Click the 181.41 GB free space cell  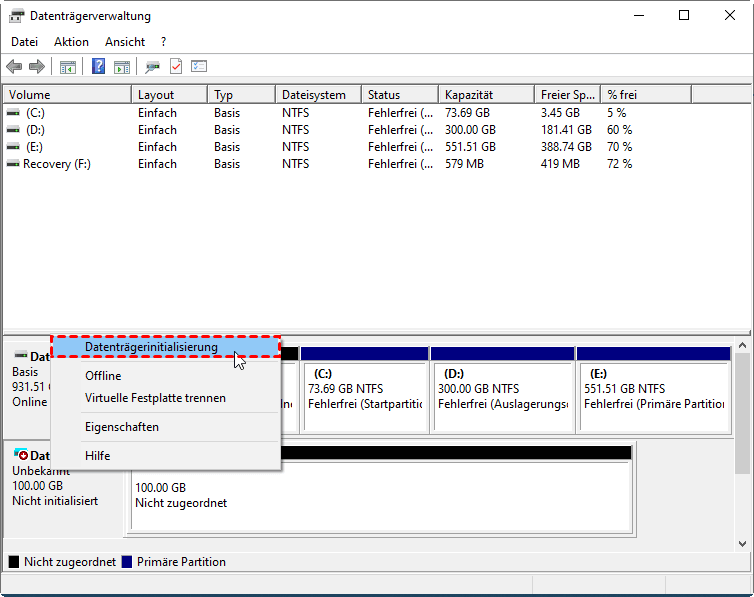[566, 130]
